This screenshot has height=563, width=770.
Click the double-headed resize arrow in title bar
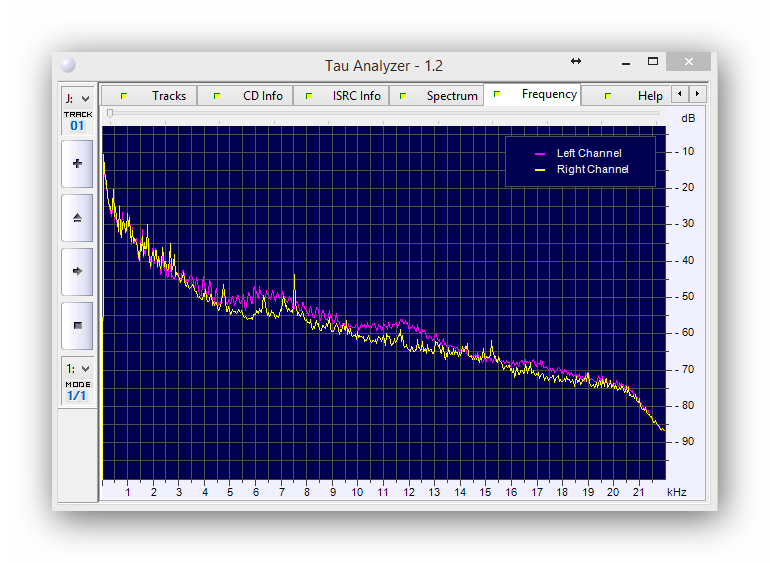[x=575, y=61]
